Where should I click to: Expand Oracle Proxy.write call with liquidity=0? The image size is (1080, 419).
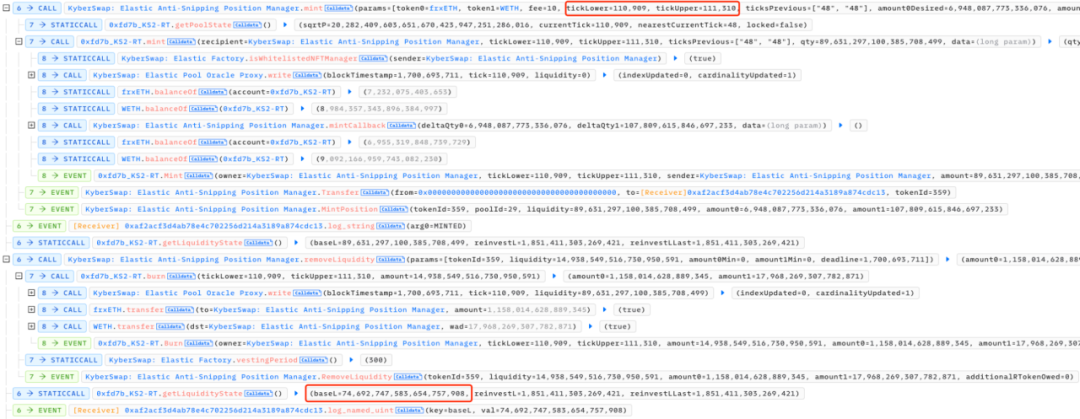[31, 75]
